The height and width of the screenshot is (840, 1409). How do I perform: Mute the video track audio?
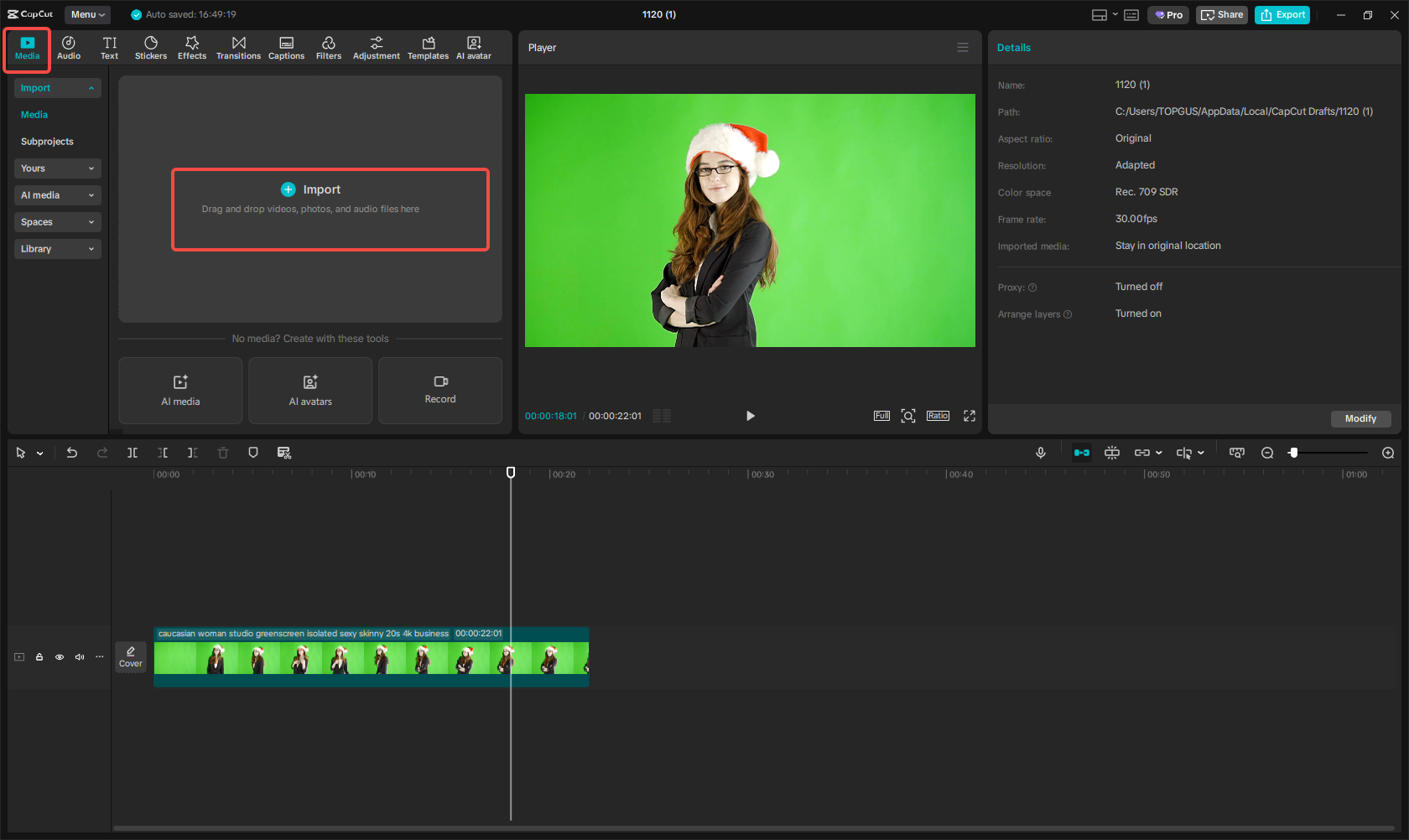click(79, 657)
